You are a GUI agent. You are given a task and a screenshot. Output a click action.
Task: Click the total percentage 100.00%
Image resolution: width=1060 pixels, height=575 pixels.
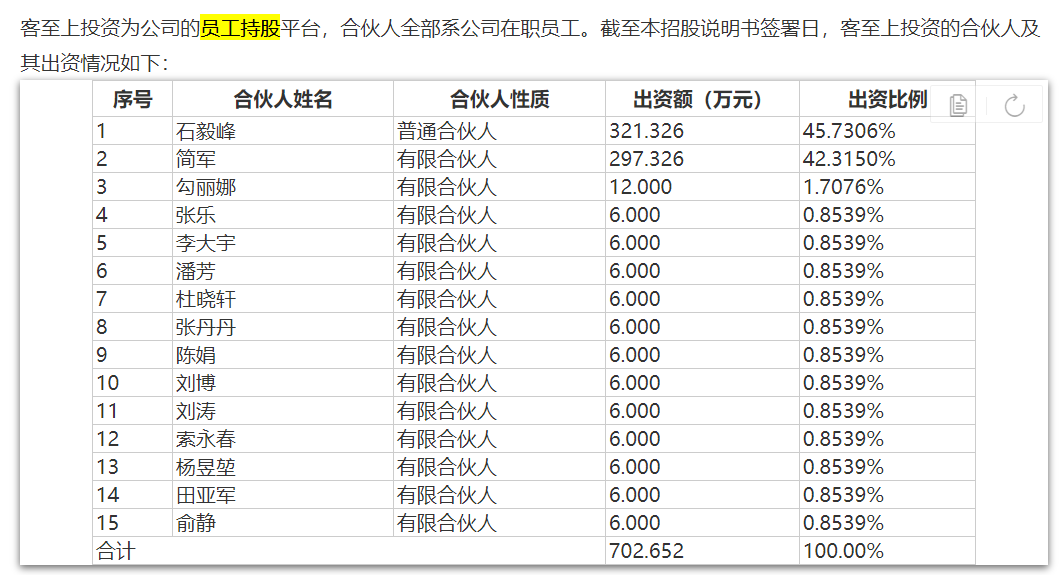(843, 551)
